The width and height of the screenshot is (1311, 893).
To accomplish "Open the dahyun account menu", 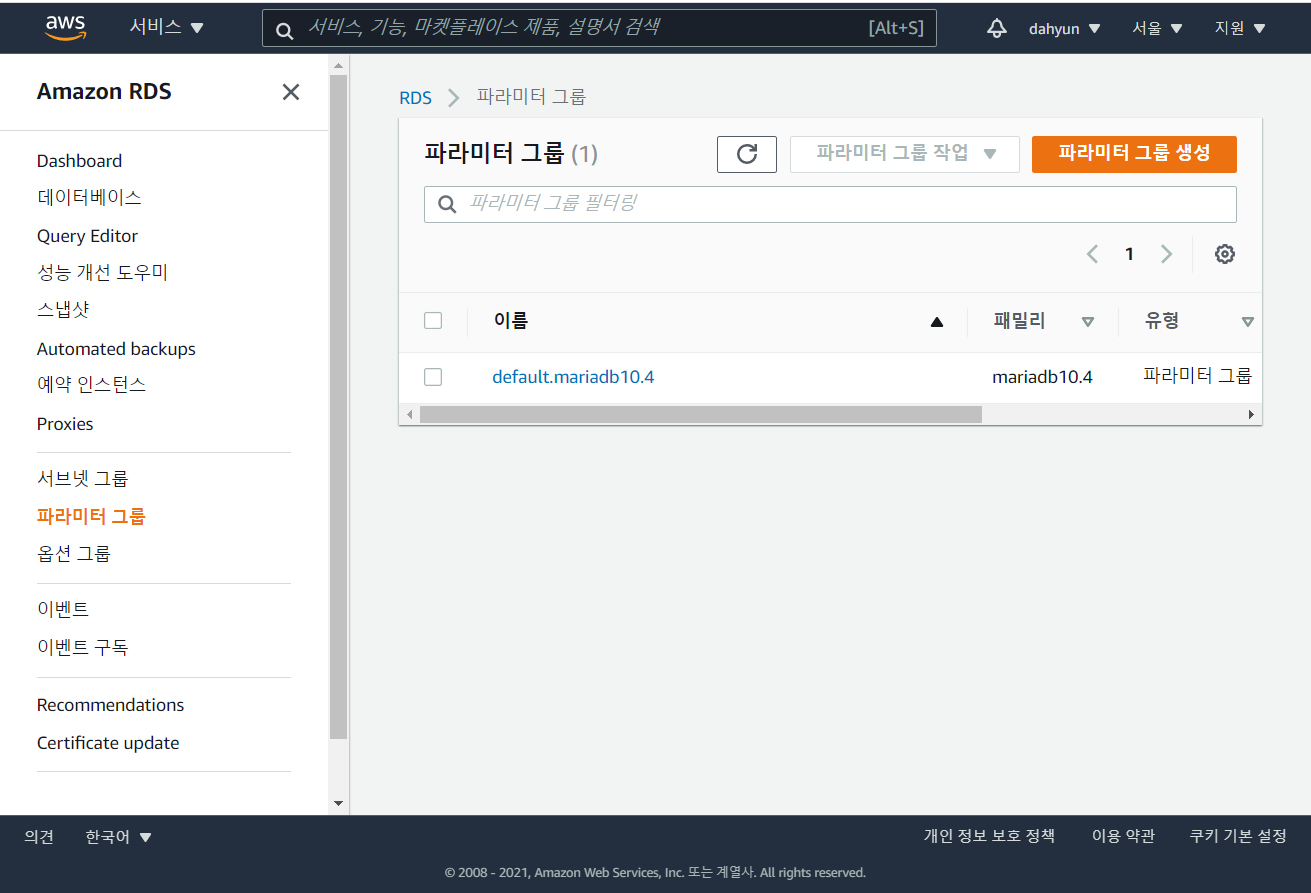I will coord(1064,29).
